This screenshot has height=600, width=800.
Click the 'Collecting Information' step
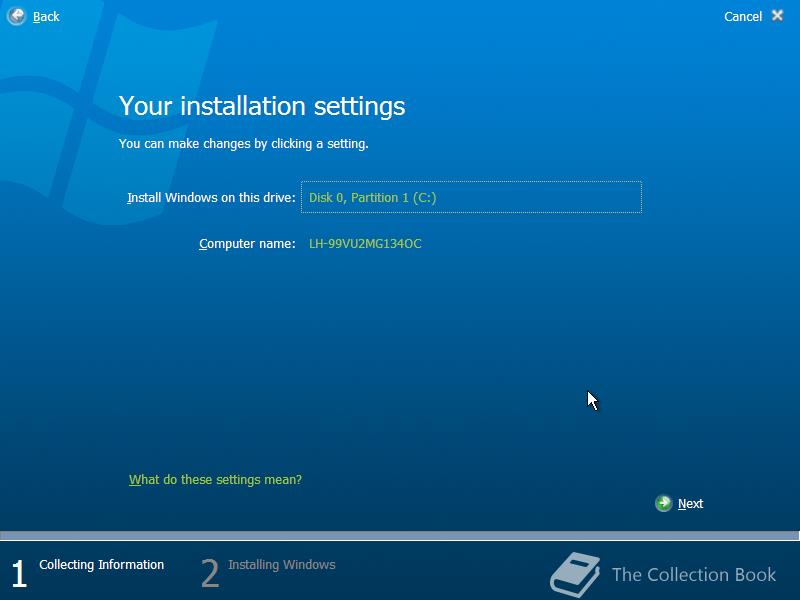coord(102,565)
